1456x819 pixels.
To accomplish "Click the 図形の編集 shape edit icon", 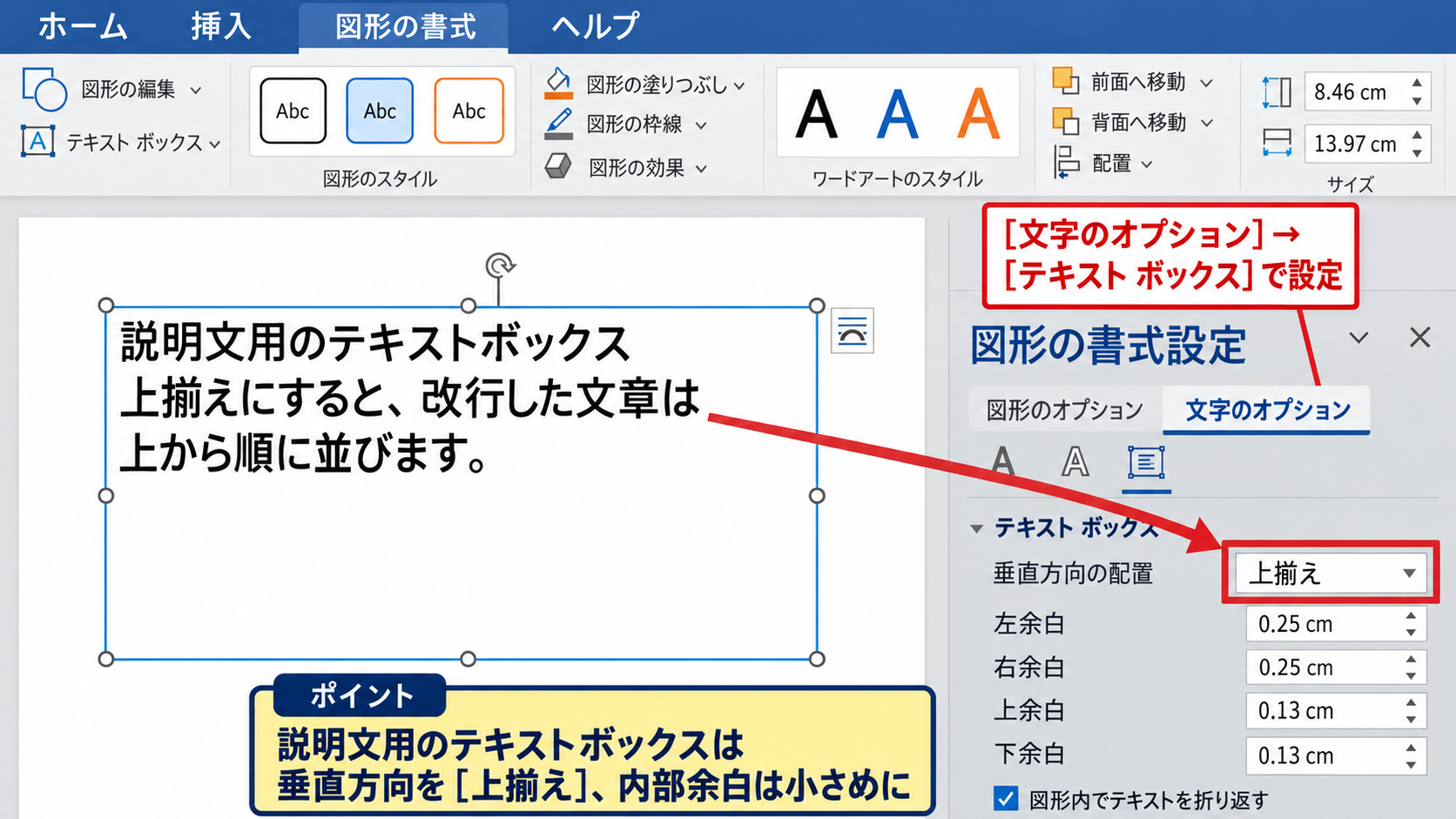I will (44, 89).
